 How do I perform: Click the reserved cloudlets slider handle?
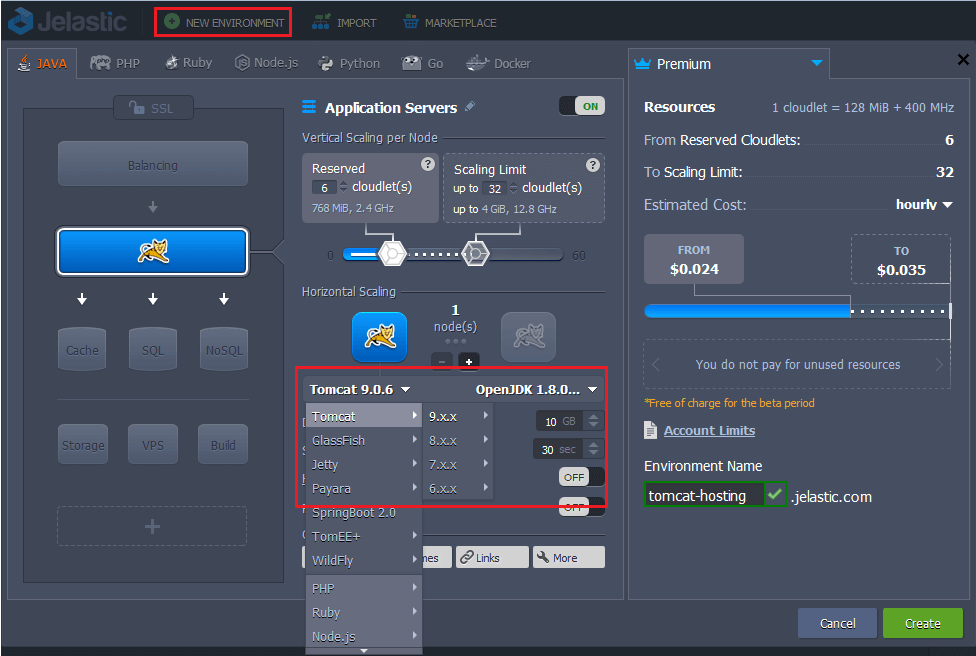pyautogui.click(x=392, y=254)
